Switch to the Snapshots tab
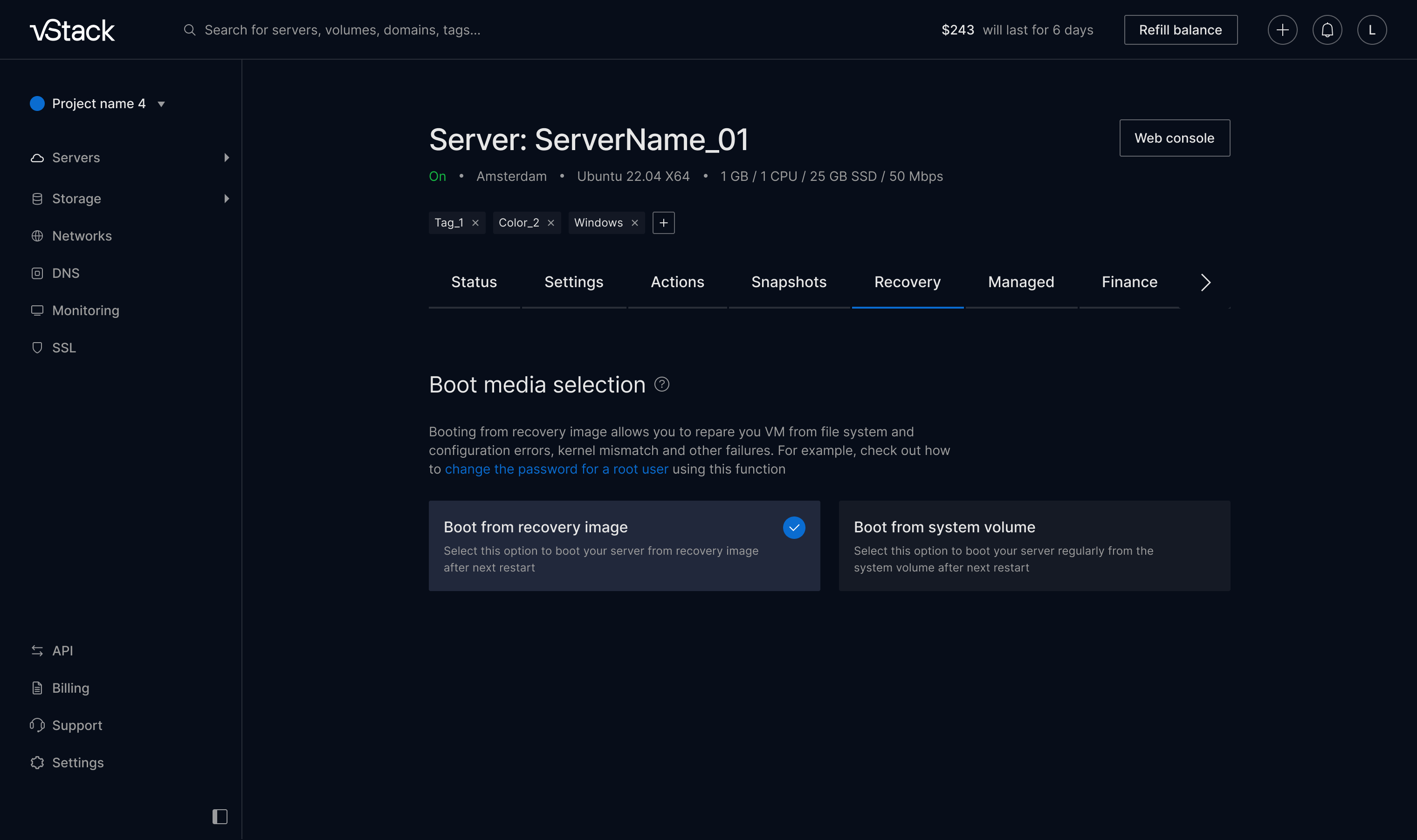The image size is (1417, 840). tap(788, 282)
